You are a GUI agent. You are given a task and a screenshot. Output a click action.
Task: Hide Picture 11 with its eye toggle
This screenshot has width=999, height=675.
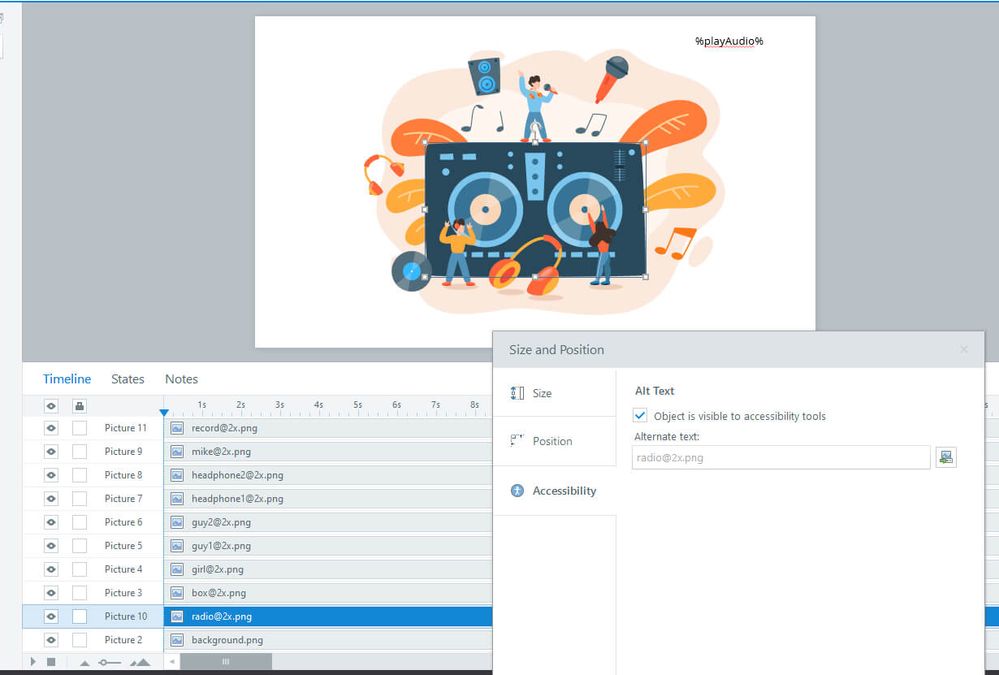[51, 428]
